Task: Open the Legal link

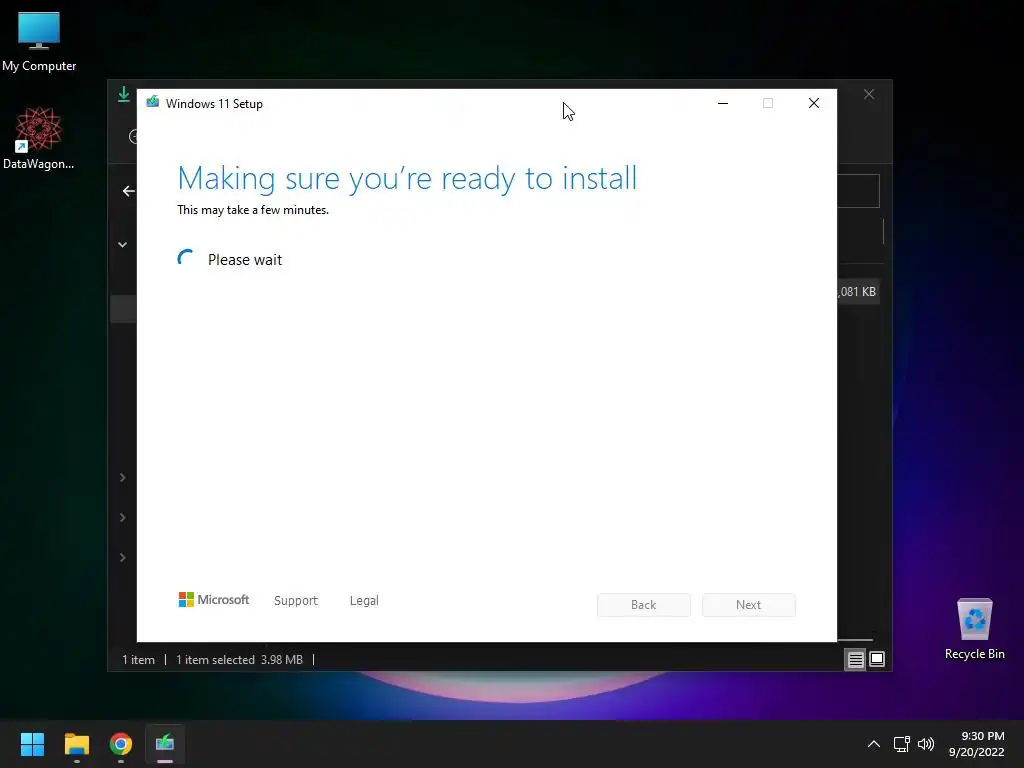Action: pos(364,600)
